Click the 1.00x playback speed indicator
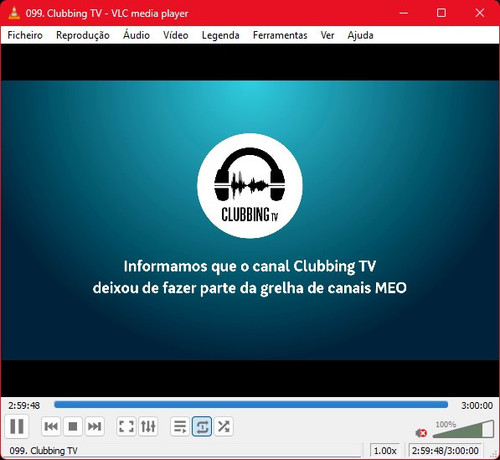 (385, 451)
